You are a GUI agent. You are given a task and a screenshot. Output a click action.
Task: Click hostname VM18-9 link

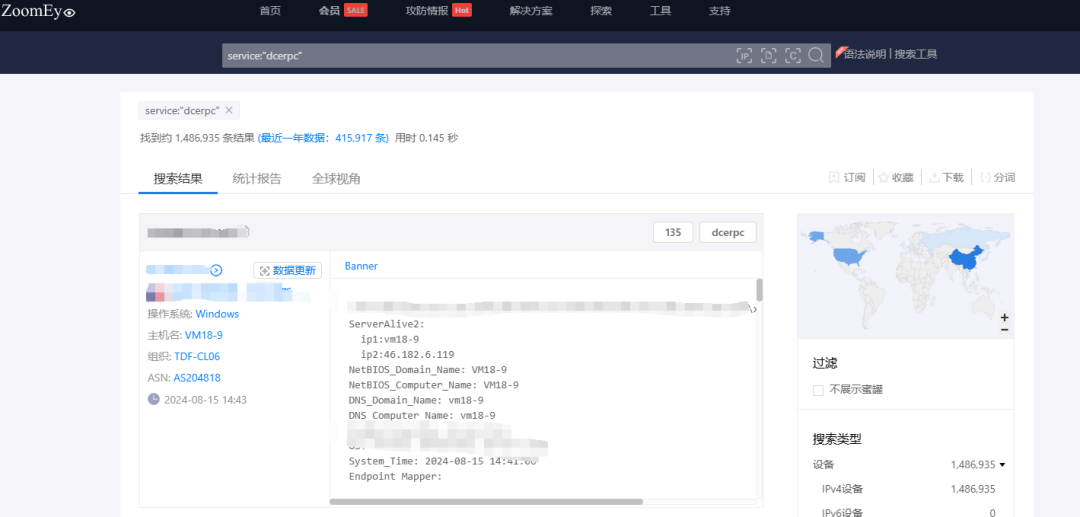click(x=204, y=335)
